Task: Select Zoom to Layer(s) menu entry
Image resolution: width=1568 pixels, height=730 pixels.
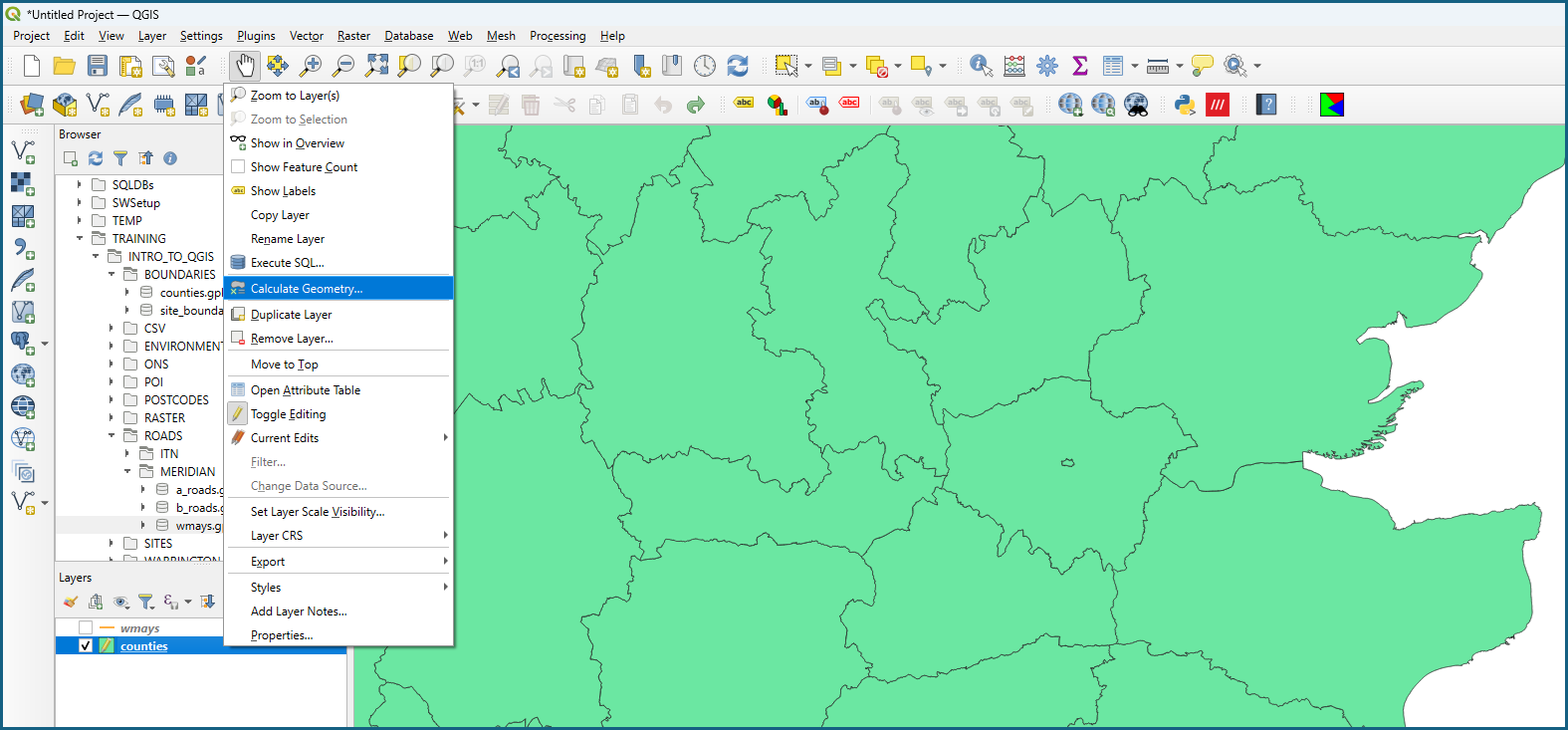Action: click(338, 96)
